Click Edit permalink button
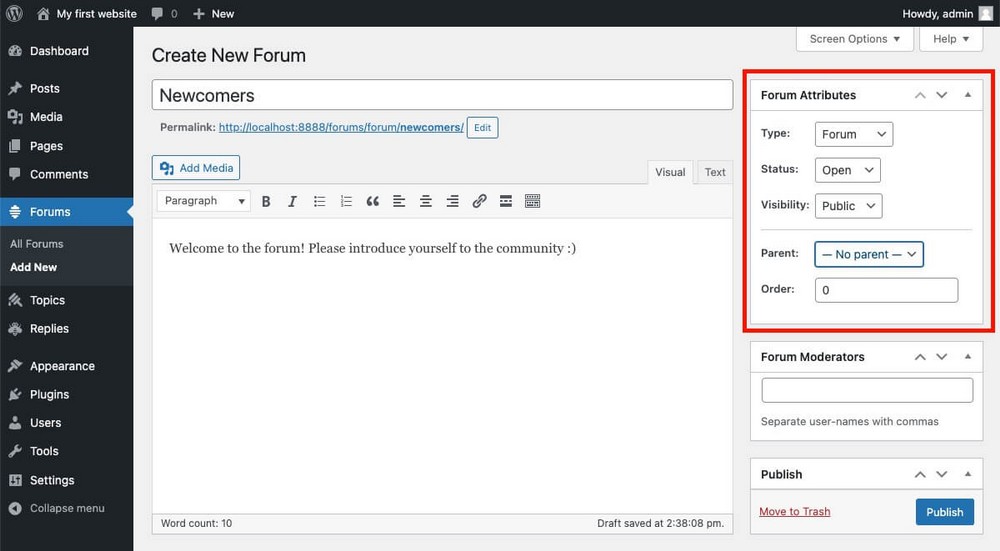The image size is (1000, 551). coord(482,128)
